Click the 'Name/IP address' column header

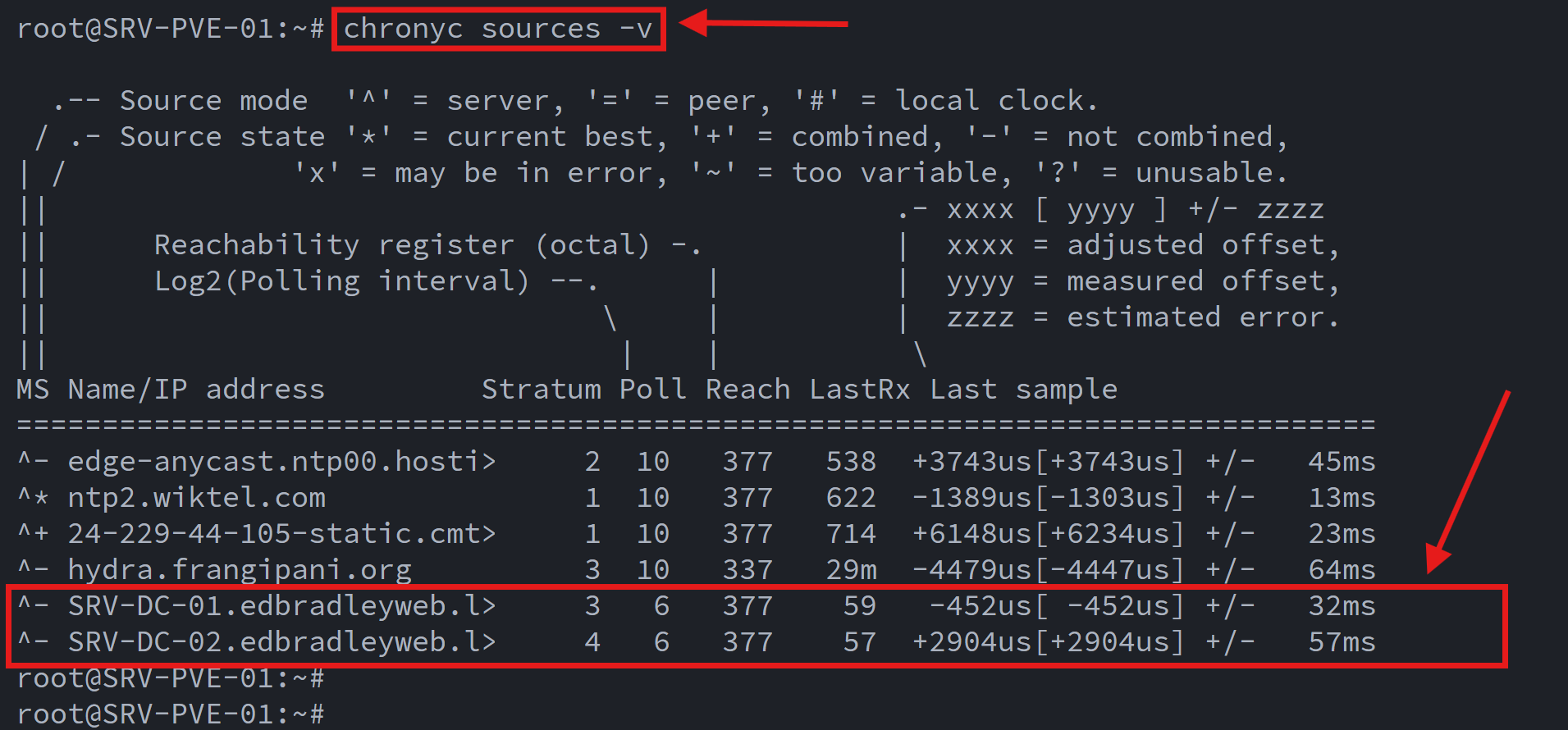pyautogui.click(x=196, y=390)
